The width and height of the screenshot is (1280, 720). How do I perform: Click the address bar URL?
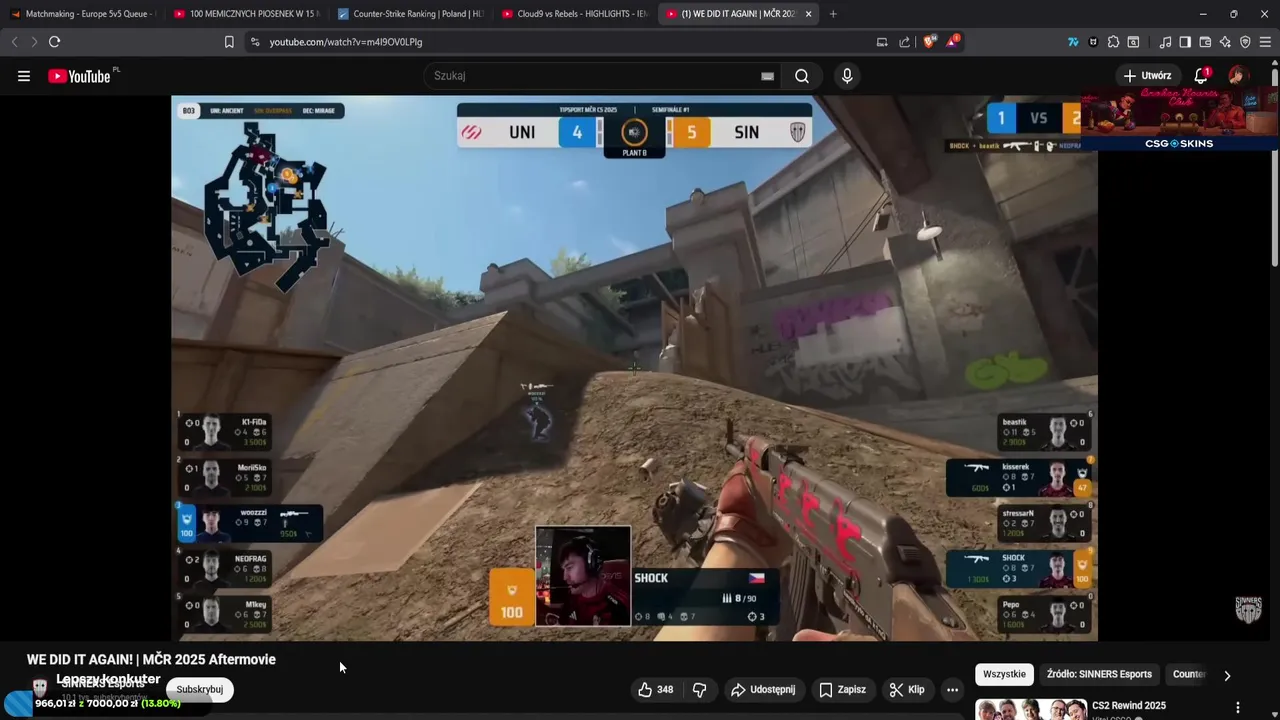click(x=346, y=42)
